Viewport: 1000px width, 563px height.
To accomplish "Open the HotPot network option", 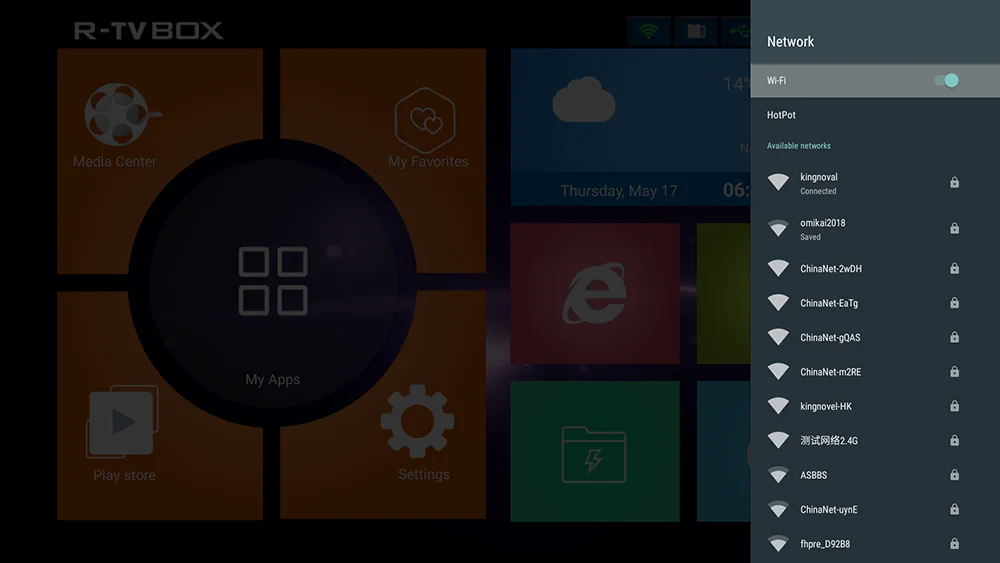I will 875,115.
